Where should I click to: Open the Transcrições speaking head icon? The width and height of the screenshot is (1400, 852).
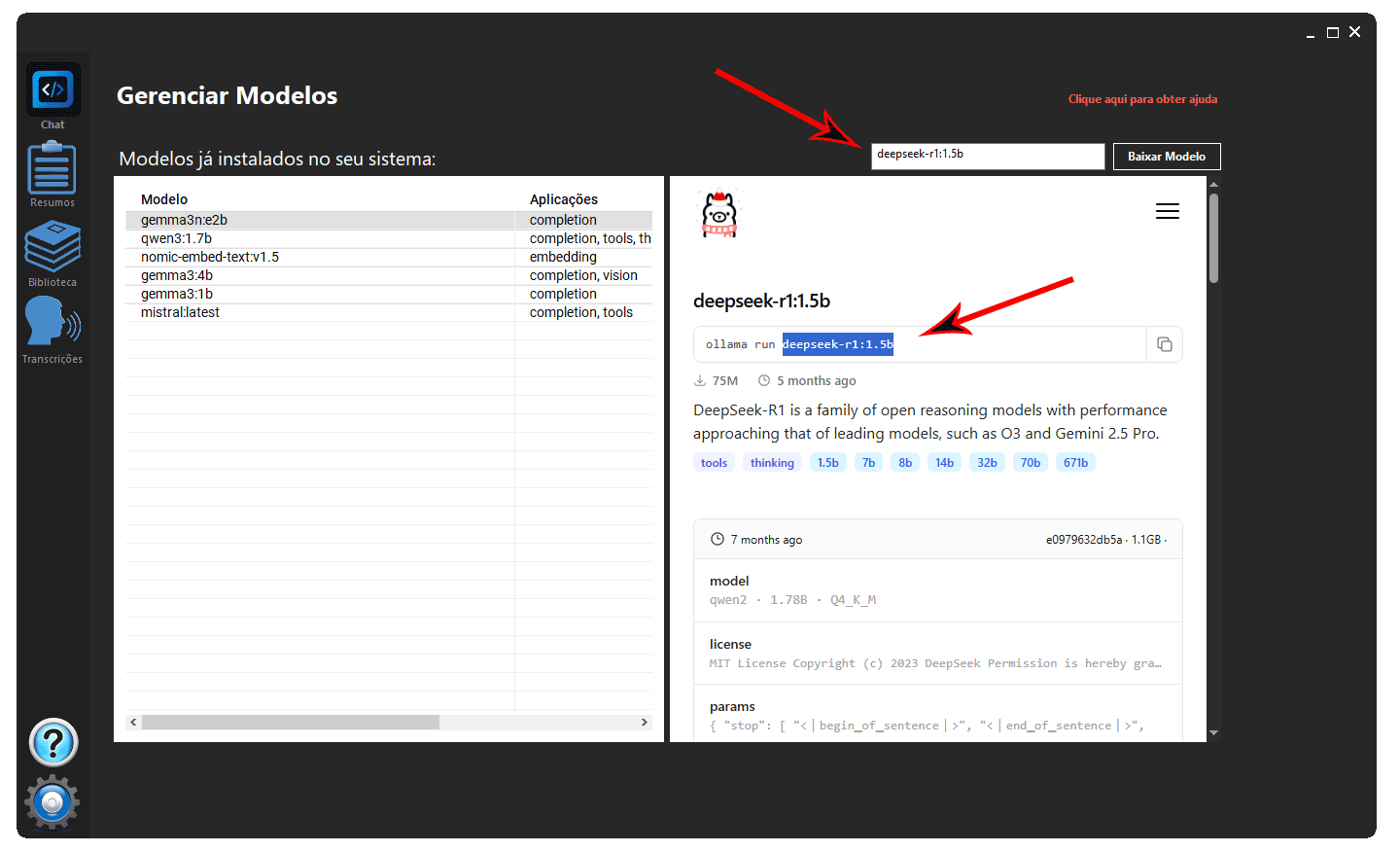(x=52, y=323)
